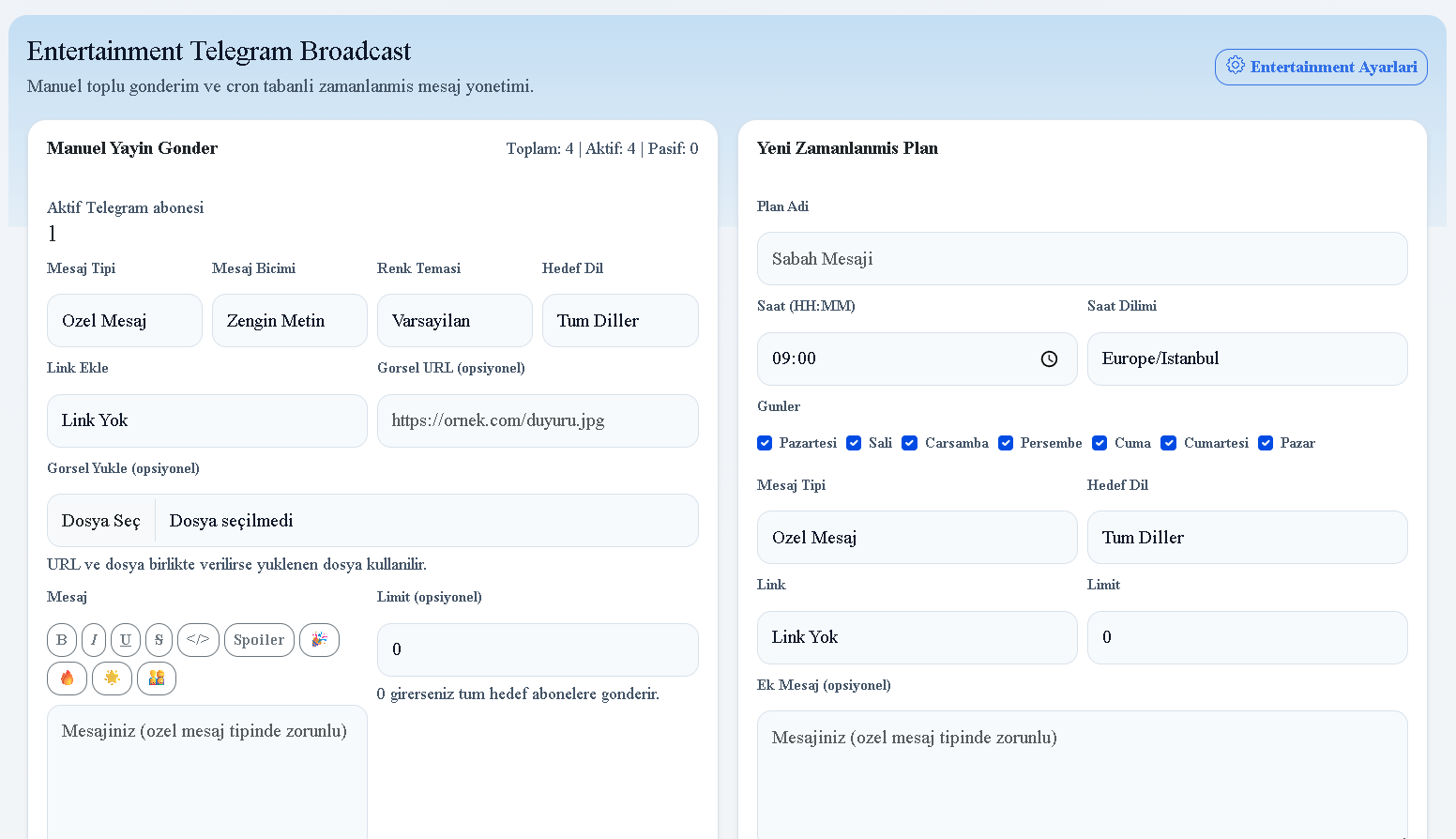Open Entertainment Ayarlari settings
1456x839 pixels.
[1321, 68]
